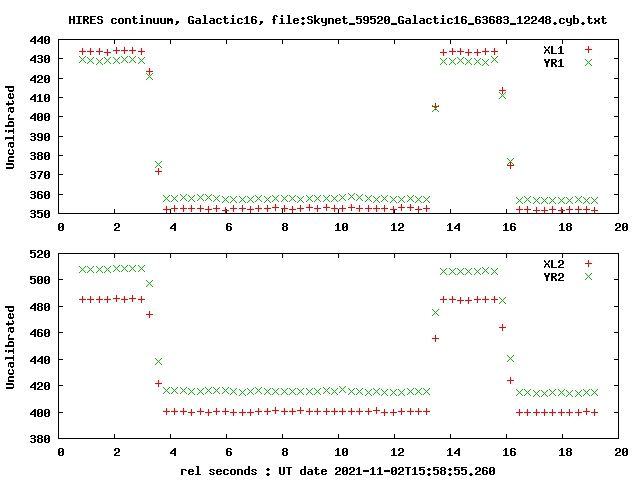Click x-axis tick 12 under the XL2/YR2 plot

397,452
